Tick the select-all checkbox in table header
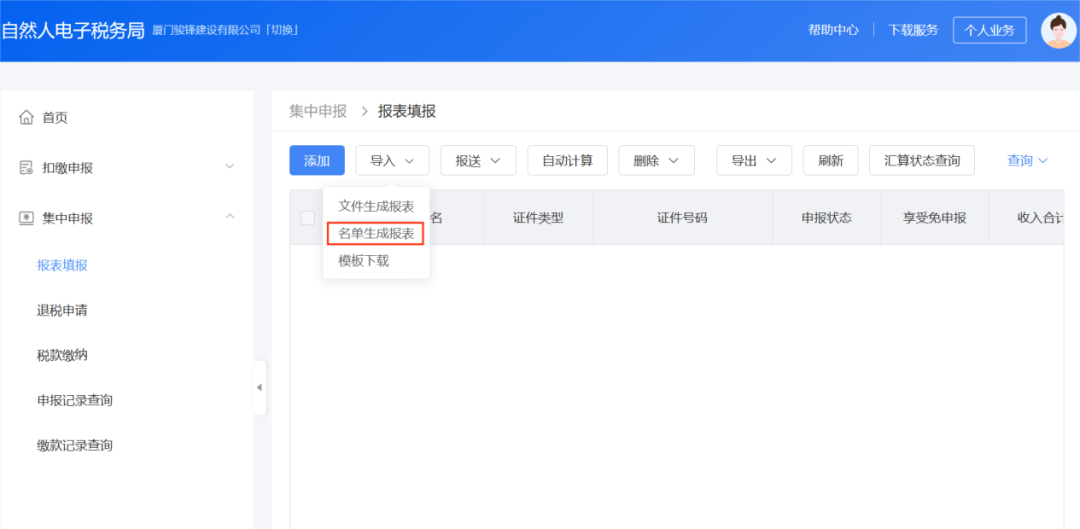Screen dimensions: 1080x529 click(308, 218)
